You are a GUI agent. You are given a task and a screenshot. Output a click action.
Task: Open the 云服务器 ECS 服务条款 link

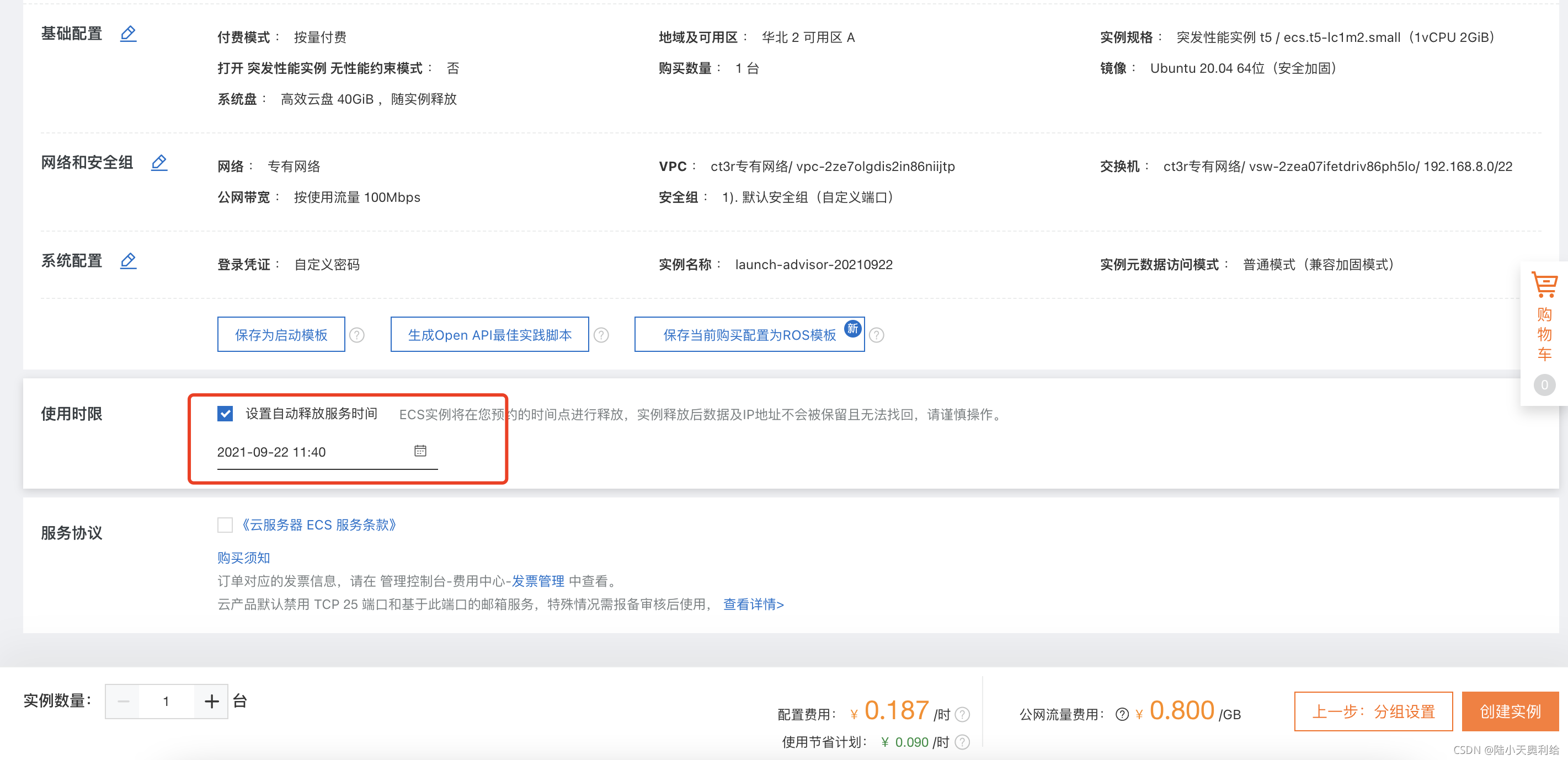pyautogui.click(x=319, y=524)
